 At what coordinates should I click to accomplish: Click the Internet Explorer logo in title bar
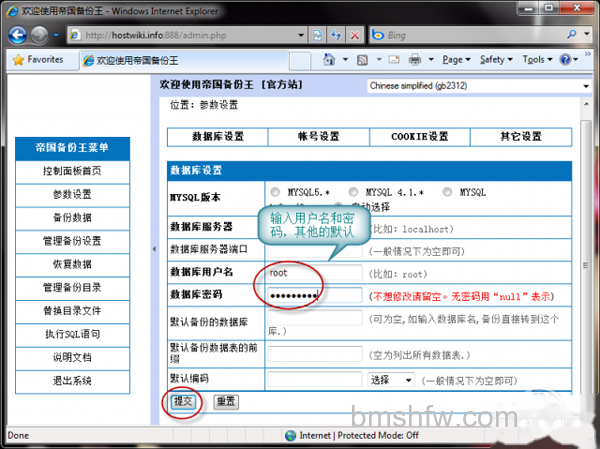click(x=12, y=11)
